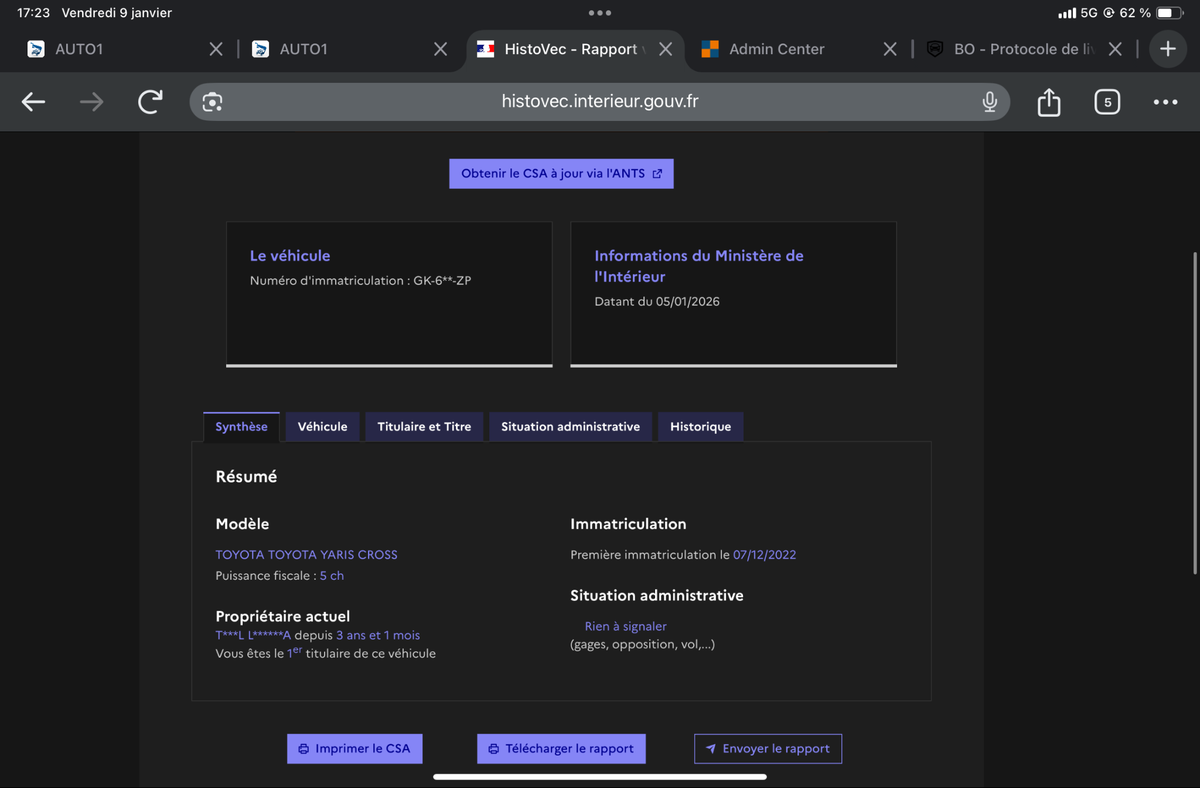The image size is (1200, 788).
Task: Add a new browser tab
Action: (x=1167, y=49)
